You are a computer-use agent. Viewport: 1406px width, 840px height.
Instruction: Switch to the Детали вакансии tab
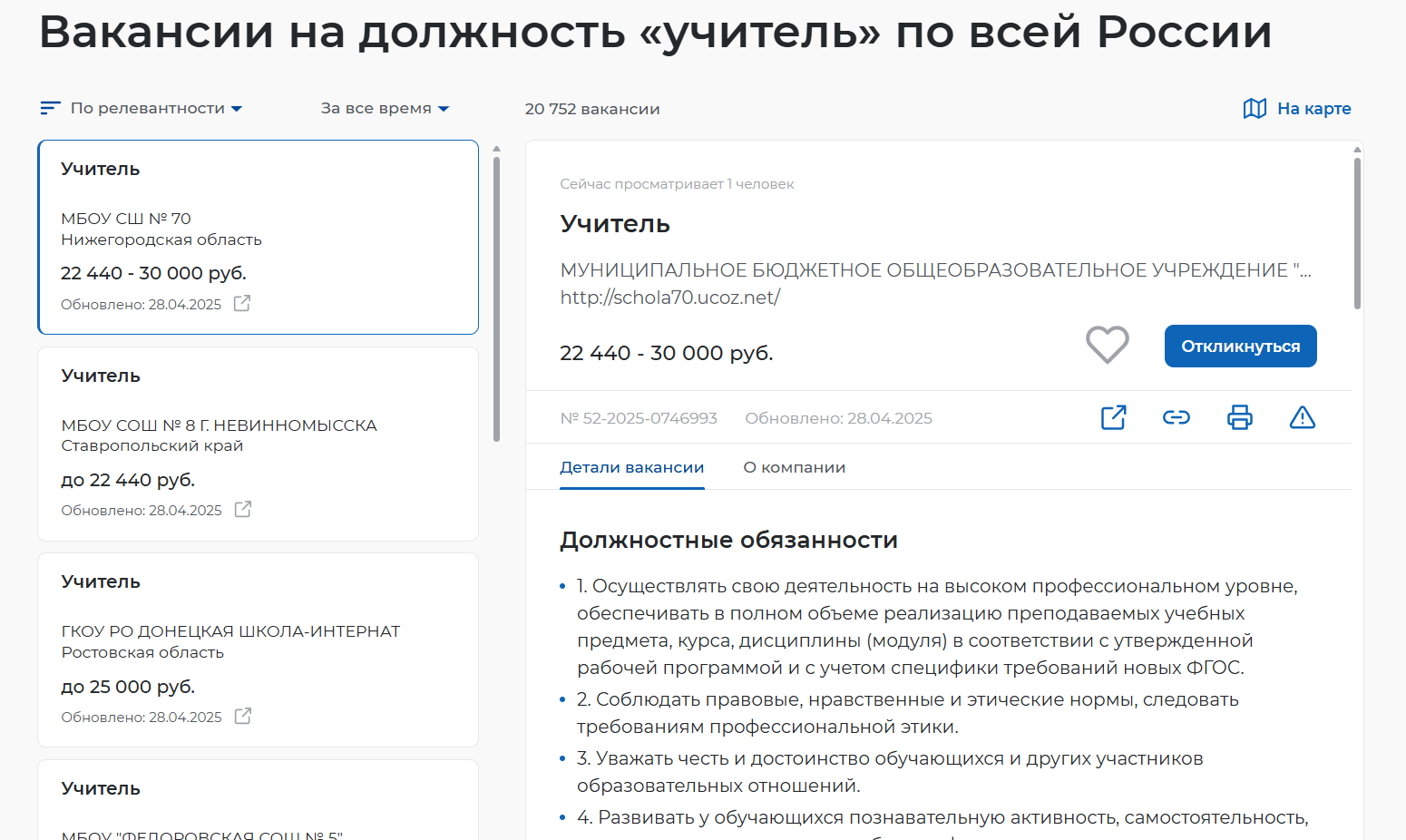point(632,468)
